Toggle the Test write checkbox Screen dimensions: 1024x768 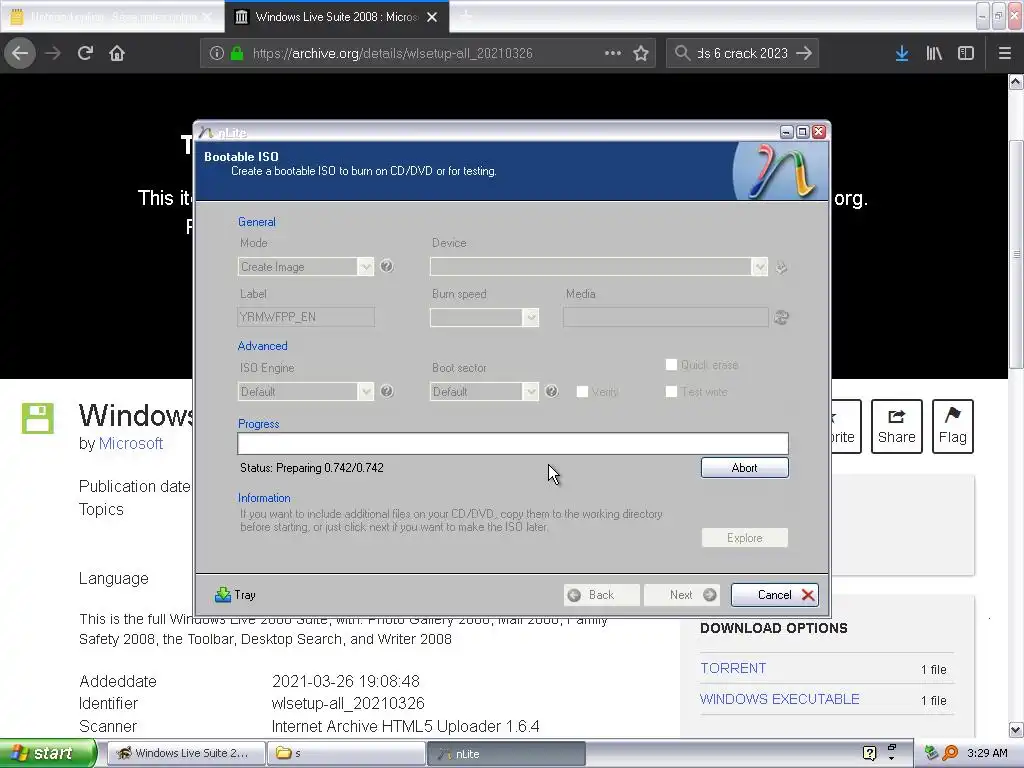[671, 391]
